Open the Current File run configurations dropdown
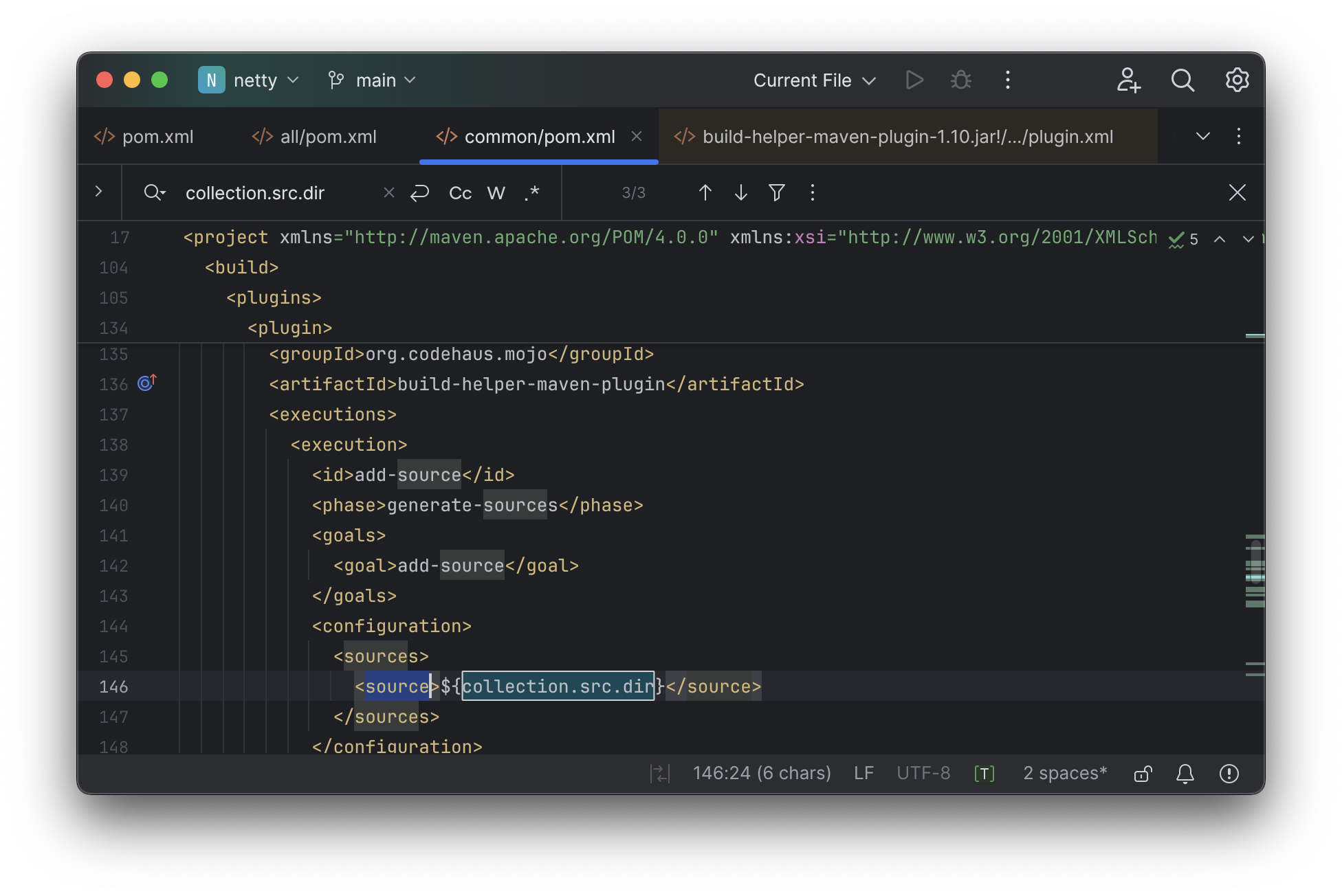 click(813, 80)
